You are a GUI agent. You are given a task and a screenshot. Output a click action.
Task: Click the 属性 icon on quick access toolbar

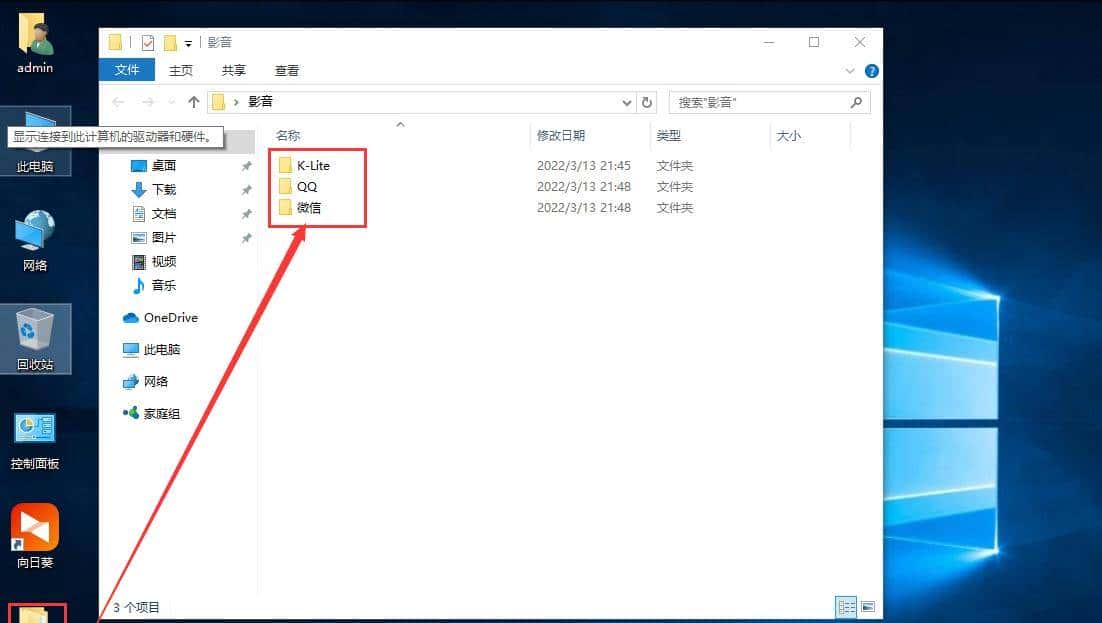click(148, 42)
